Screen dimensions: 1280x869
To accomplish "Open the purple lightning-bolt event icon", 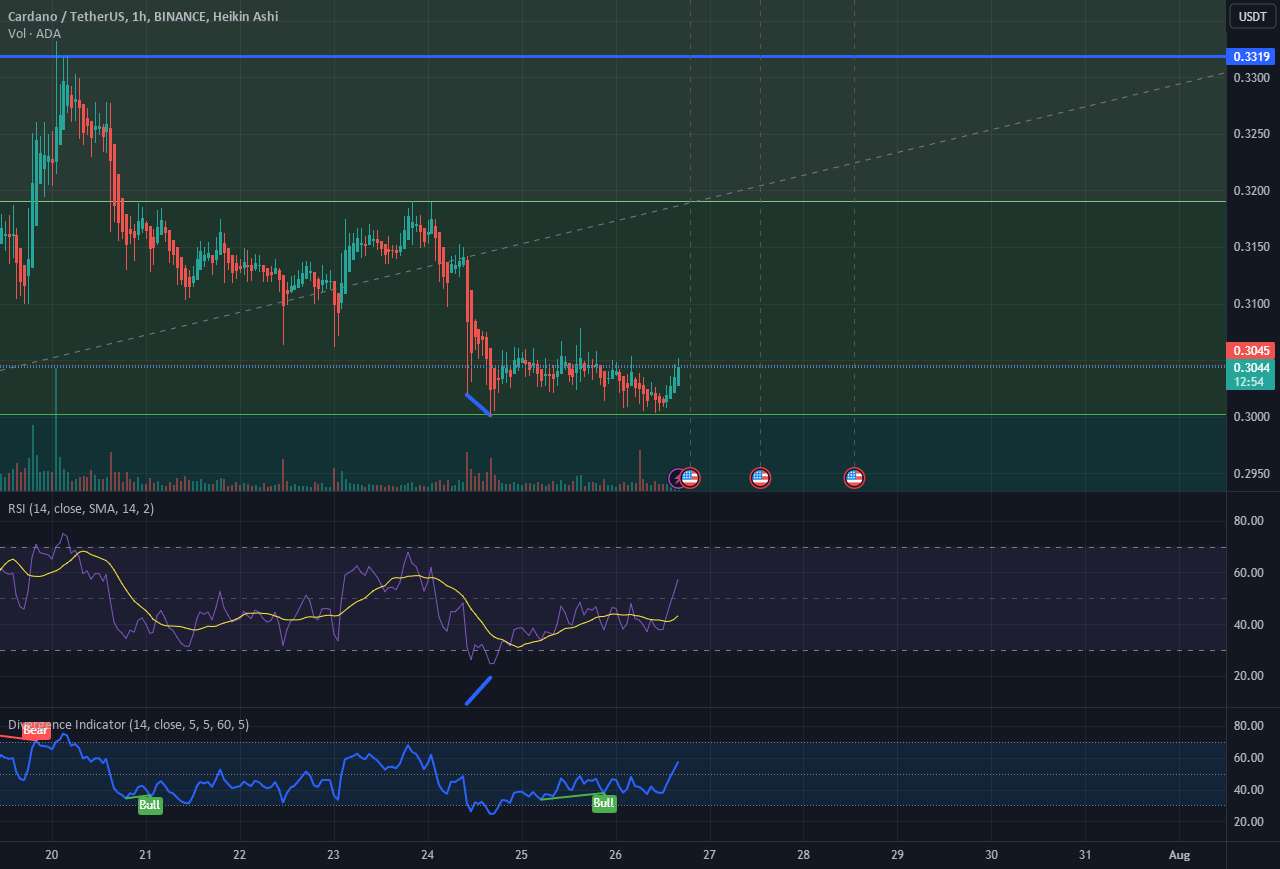I will [677, 478].
